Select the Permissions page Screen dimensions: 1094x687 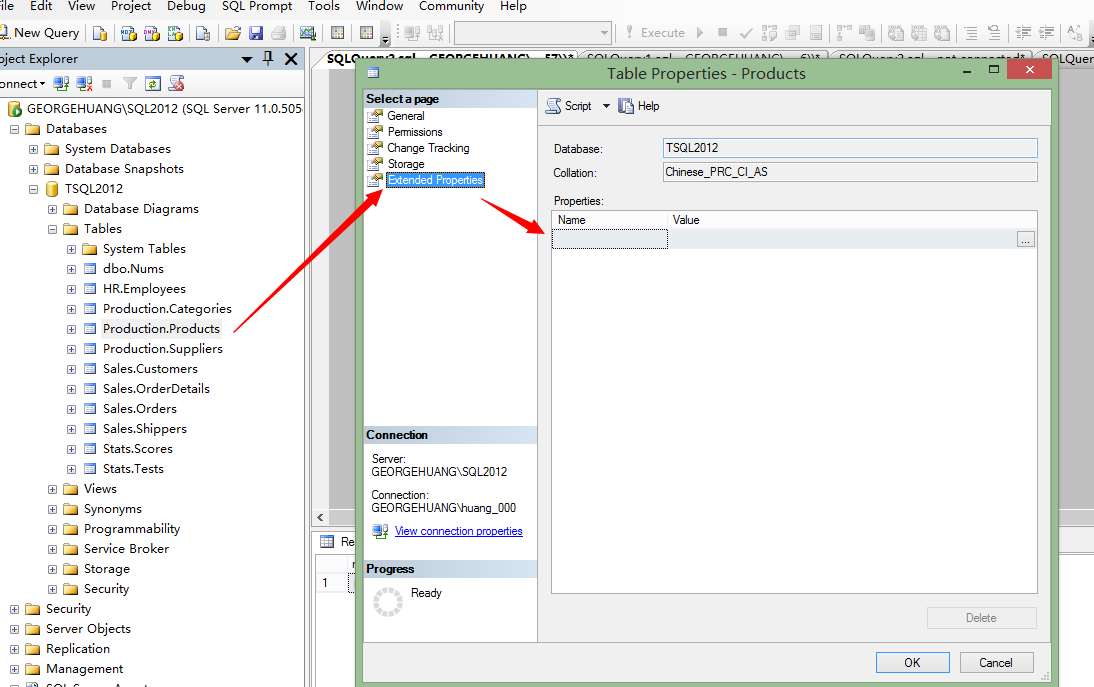coord(415,132)
